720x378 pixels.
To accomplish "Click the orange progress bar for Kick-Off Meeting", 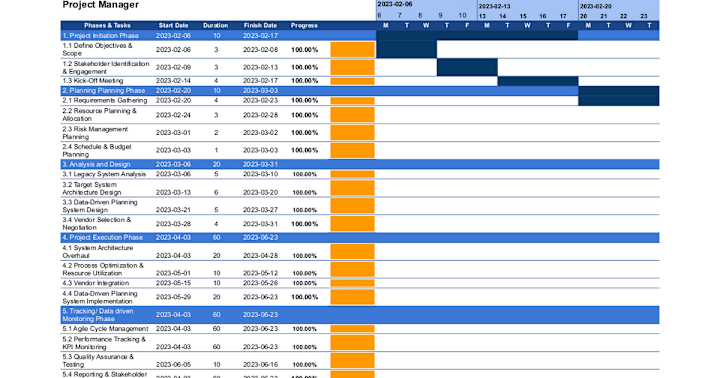I will 352,81.
